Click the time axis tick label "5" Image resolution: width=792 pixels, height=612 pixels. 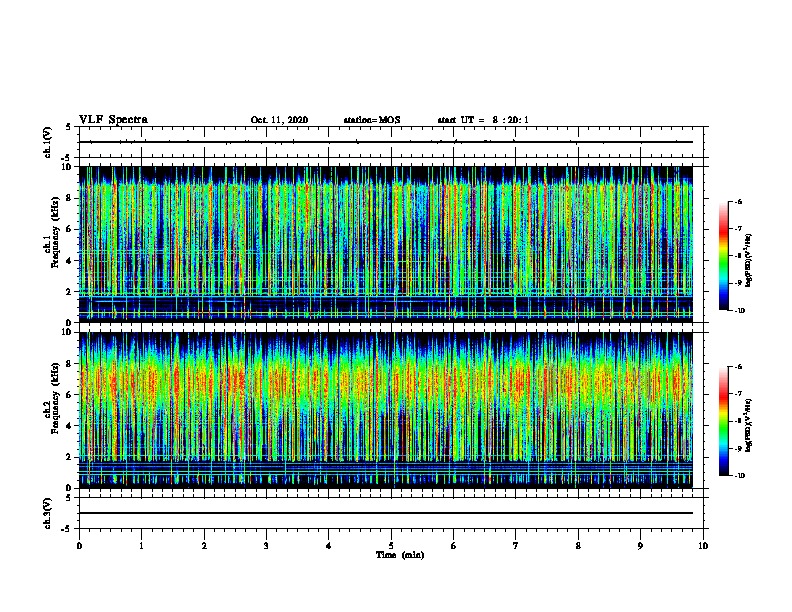(391, 546)
